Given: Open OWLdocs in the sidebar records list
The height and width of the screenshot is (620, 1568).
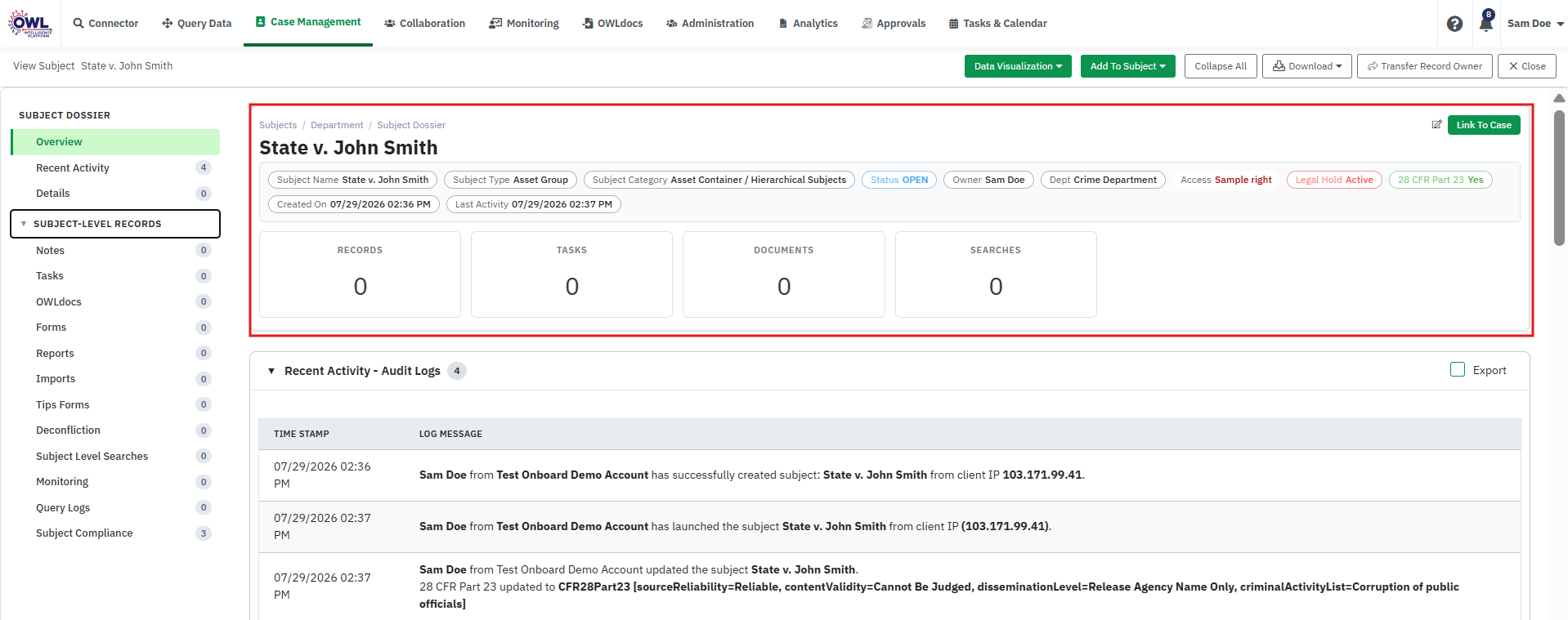Looking at the screenshot, I should (x=115, y=302).
